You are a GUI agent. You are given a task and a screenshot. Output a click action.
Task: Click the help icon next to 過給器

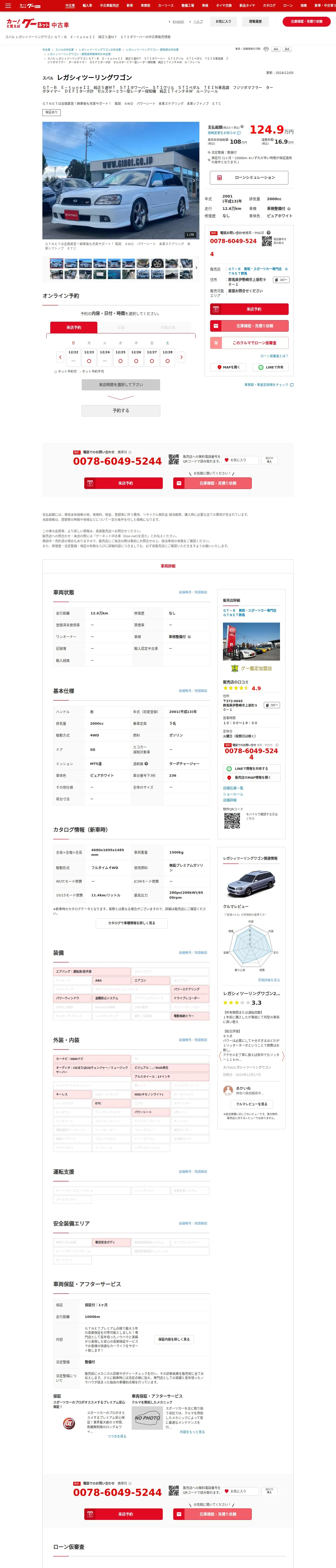tap(146, 763)
